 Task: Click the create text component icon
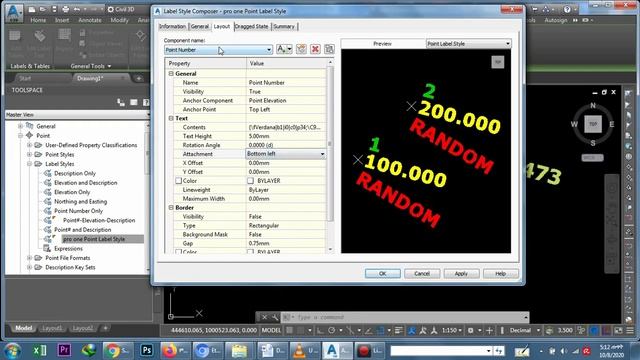[284, 49]
